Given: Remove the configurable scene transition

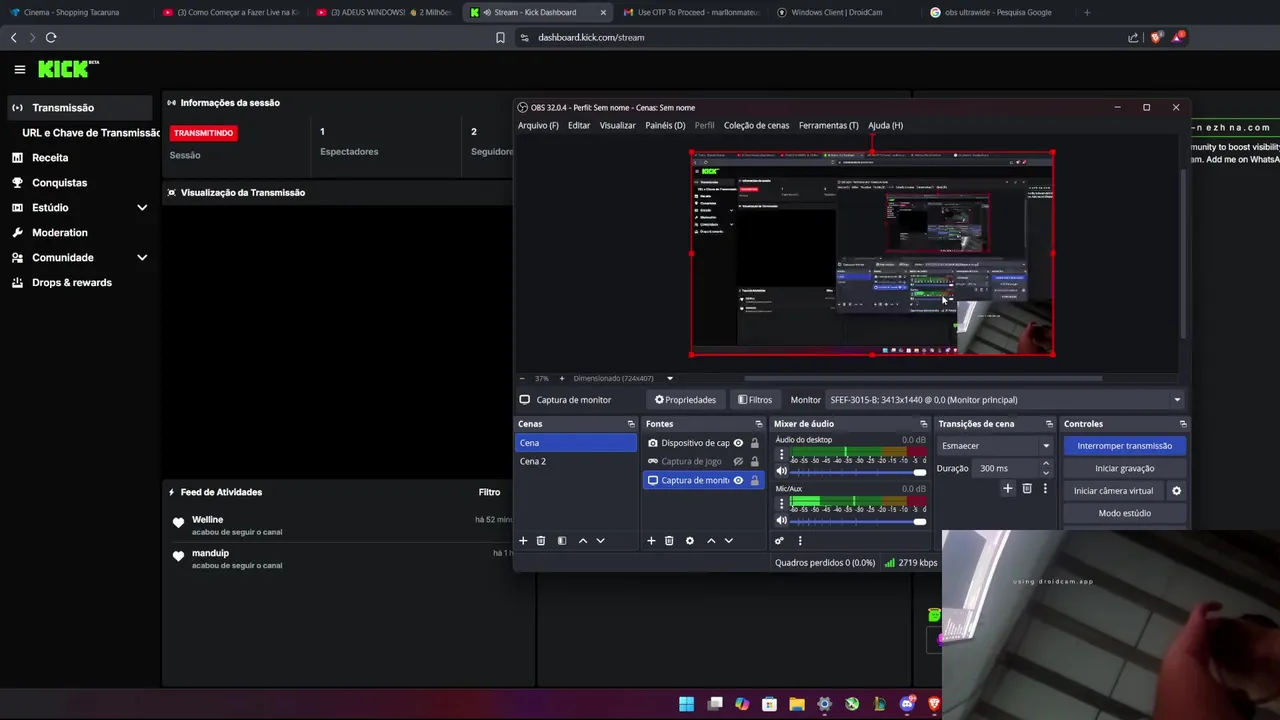Looking at the screenshot, I should (x=1027, y=488).
